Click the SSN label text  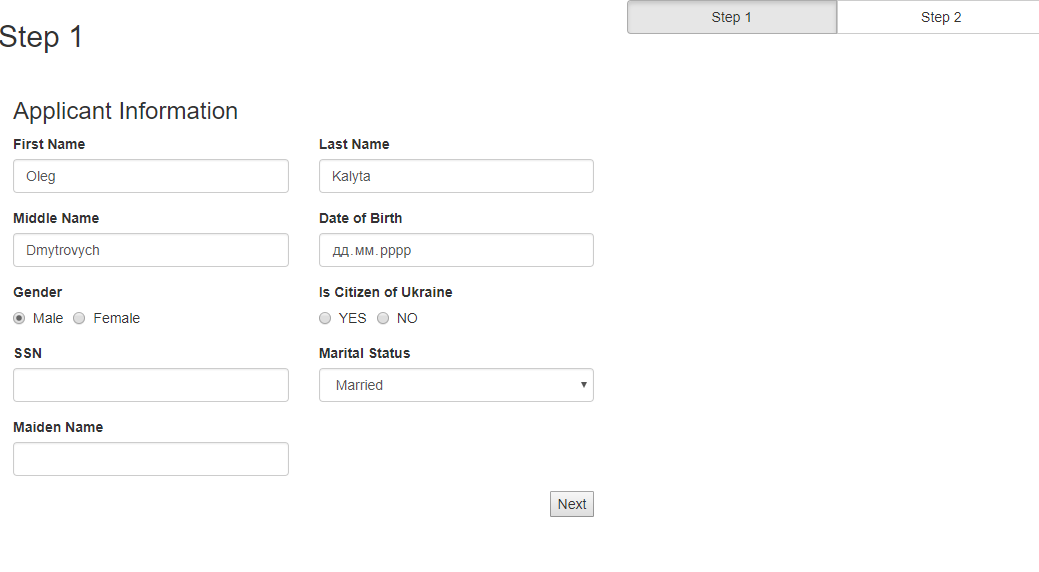(28, 353)
